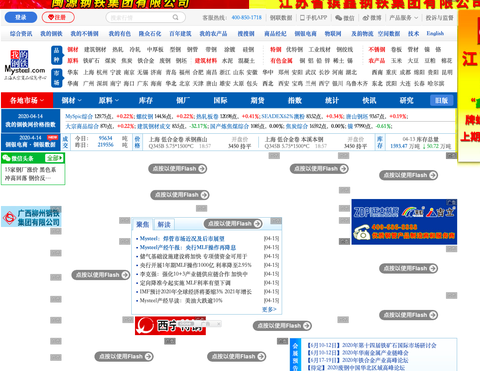480x371 pixels.
Task: Open the 钢厂 nav menu item
Action: pos(183,100)
